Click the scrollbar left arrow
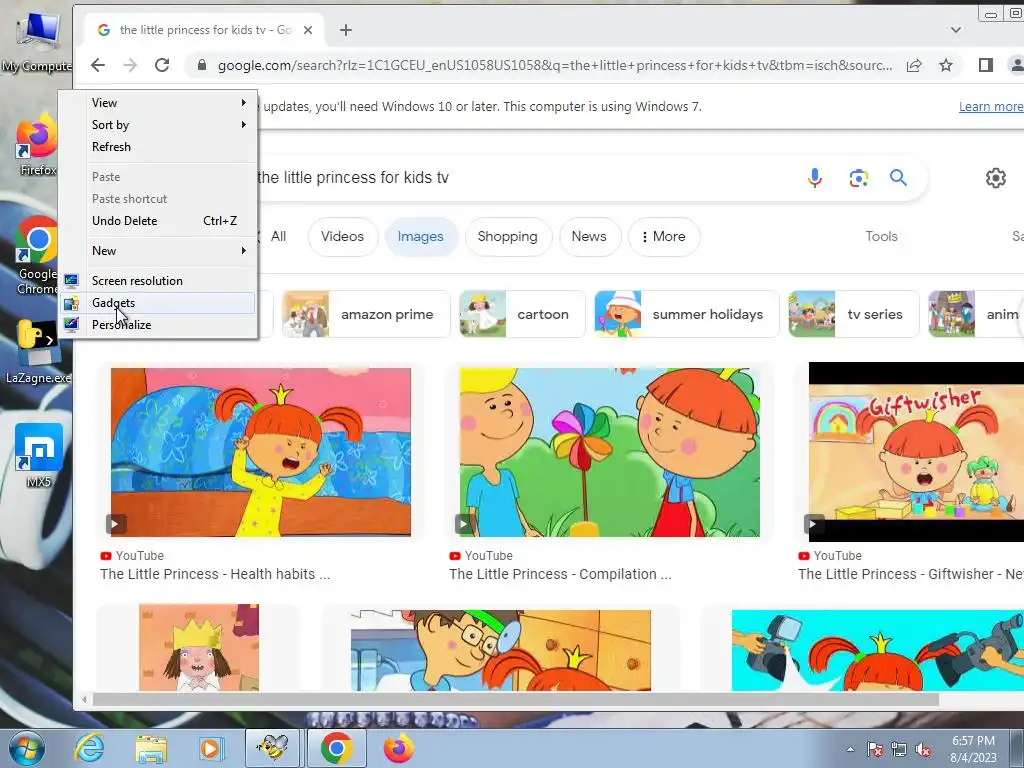 [x=84, y=699]
